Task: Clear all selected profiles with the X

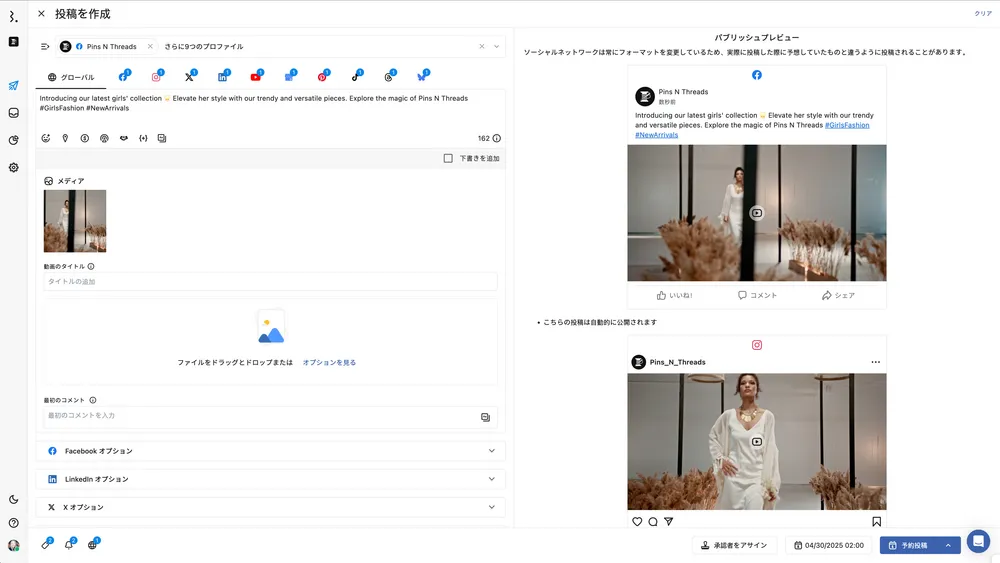Action: (x=482, y=47)
